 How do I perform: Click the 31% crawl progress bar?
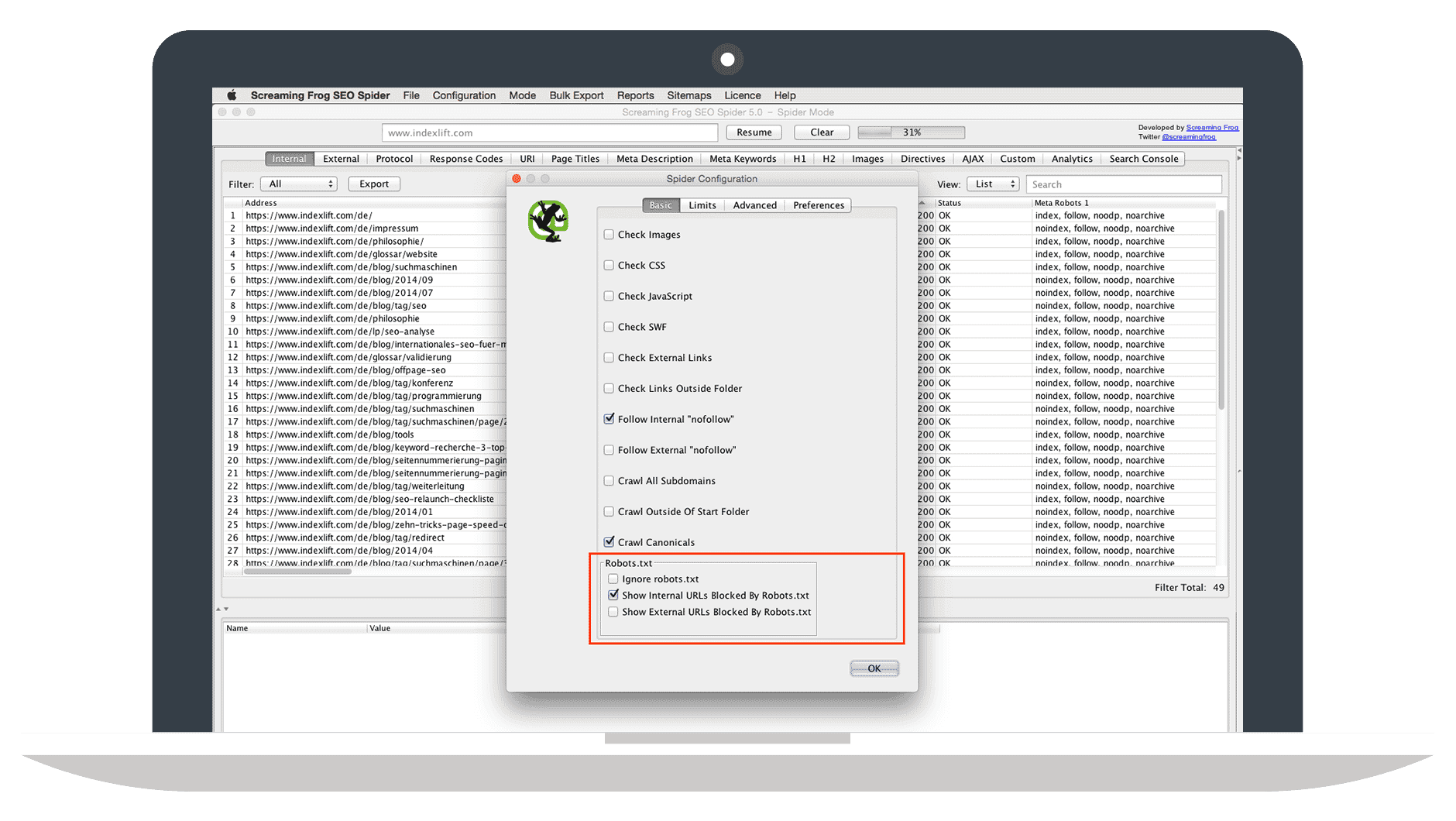click(912, 132)
